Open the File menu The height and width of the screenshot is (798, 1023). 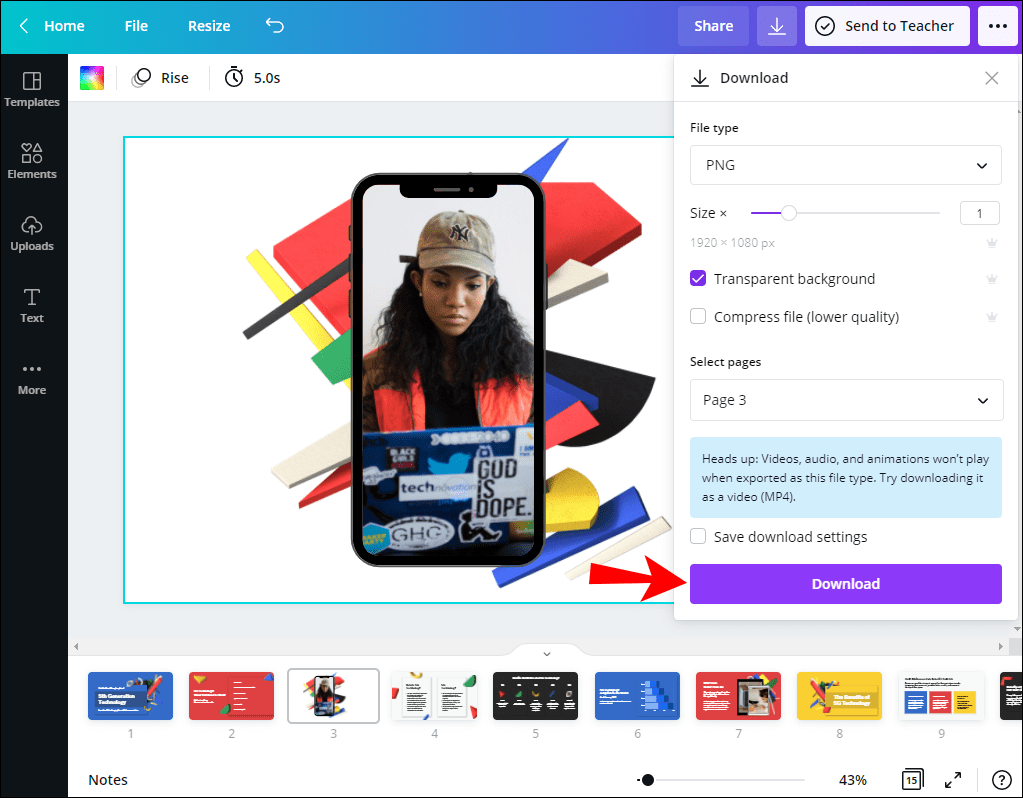coord(135,26)
